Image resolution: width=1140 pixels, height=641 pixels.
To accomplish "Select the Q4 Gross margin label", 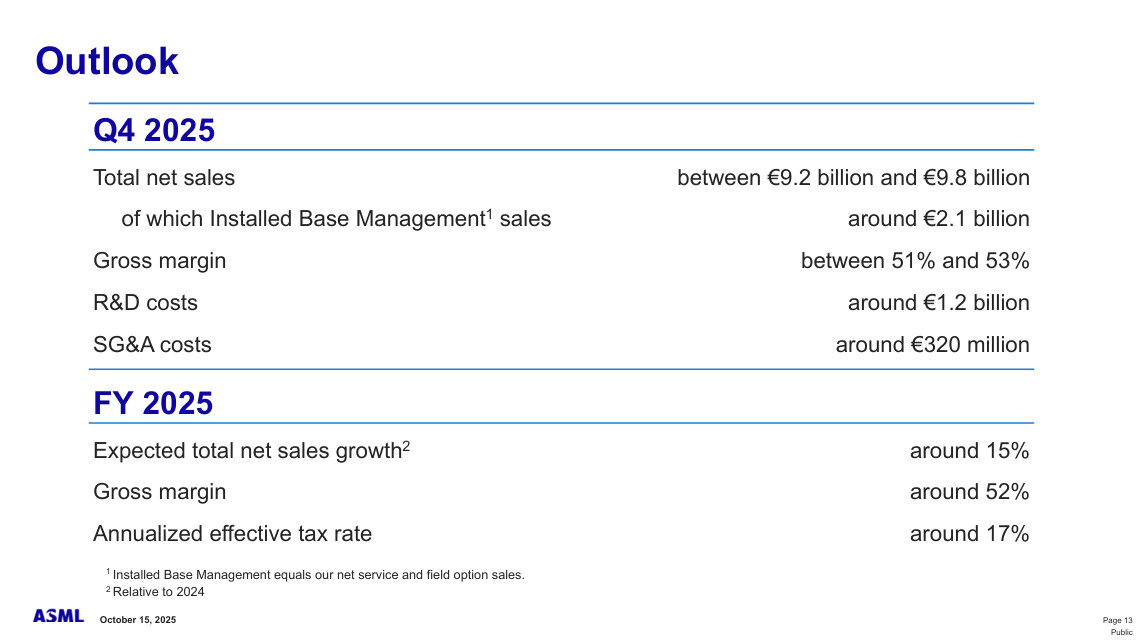I will [159, 260].
